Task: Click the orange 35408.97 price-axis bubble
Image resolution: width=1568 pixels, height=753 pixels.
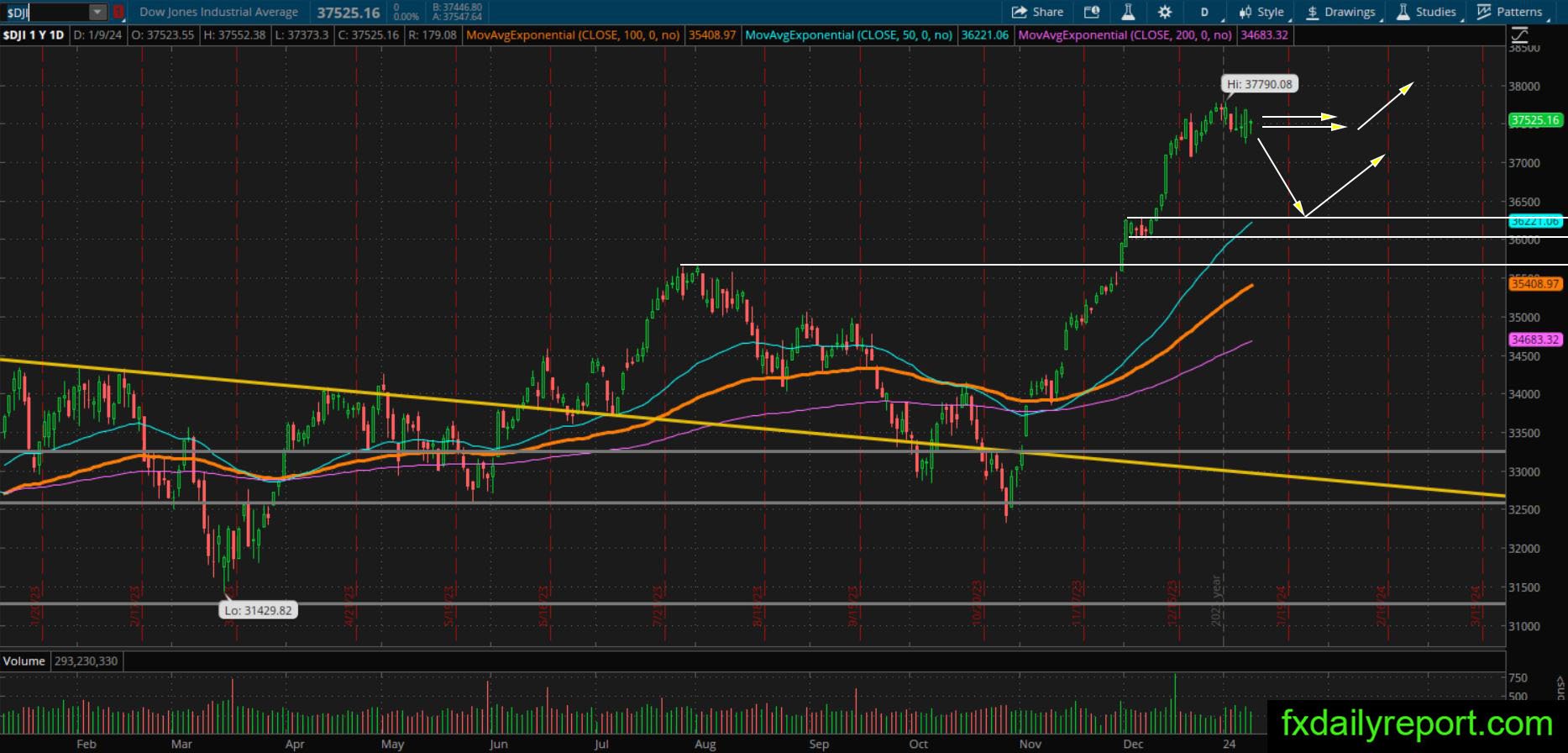Action: click(1535, 284)
